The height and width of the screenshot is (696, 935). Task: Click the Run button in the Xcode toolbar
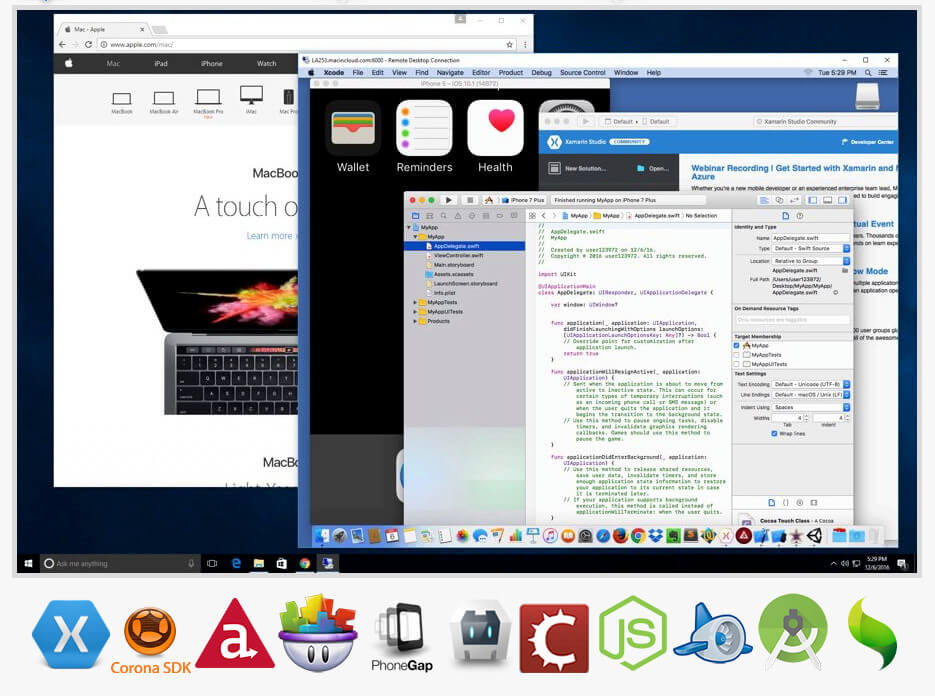[448, 200]
